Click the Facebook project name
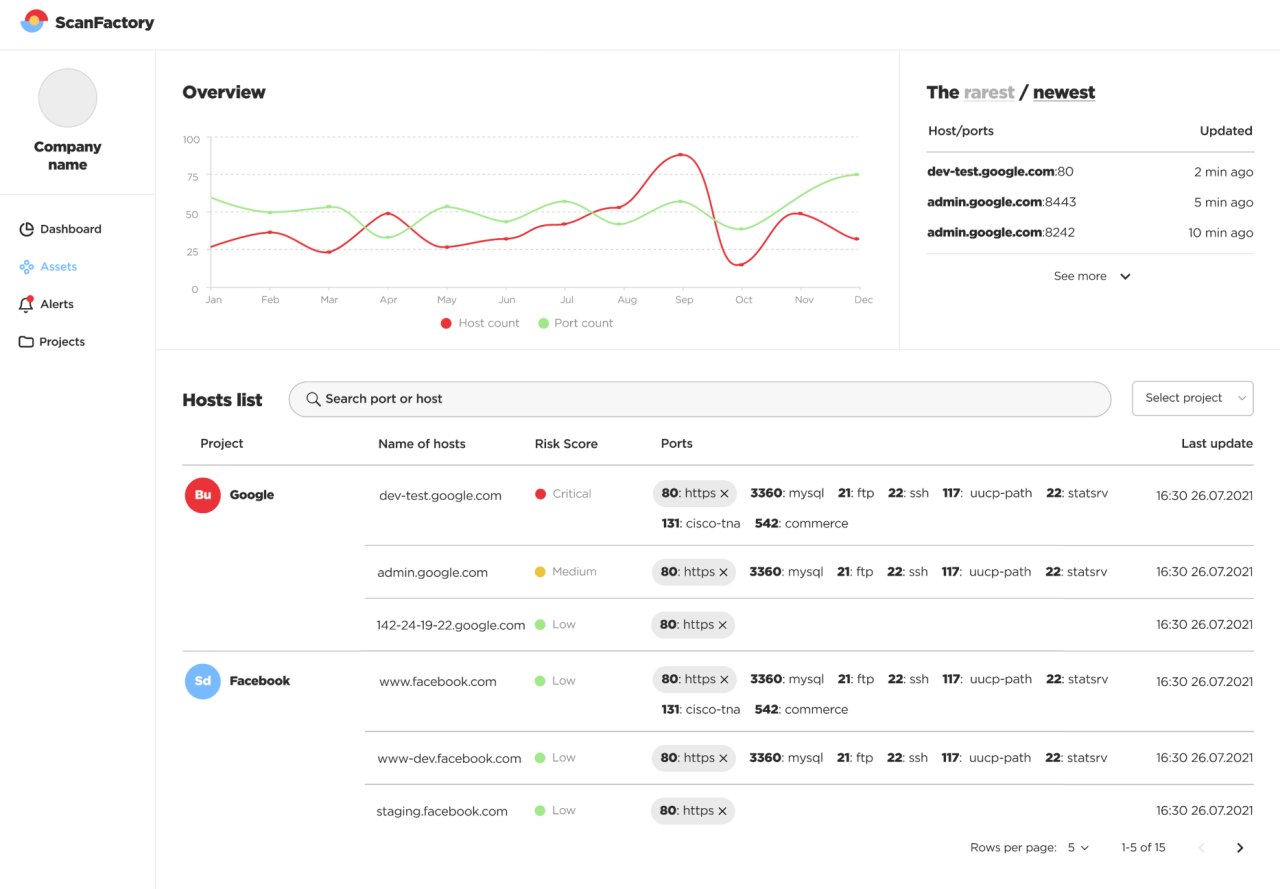1280x889 pixels. (x=260, y=681)
